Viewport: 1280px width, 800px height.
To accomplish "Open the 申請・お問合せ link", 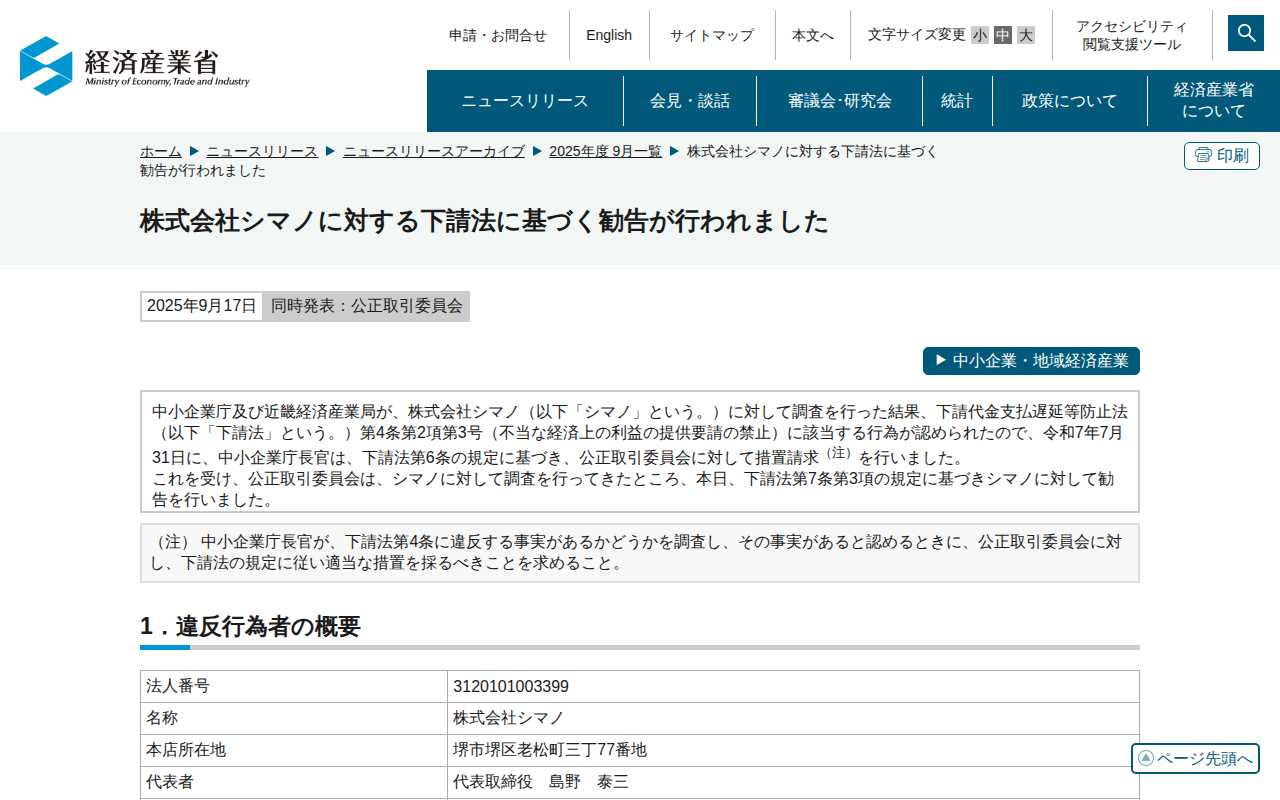I will point(498,35).
